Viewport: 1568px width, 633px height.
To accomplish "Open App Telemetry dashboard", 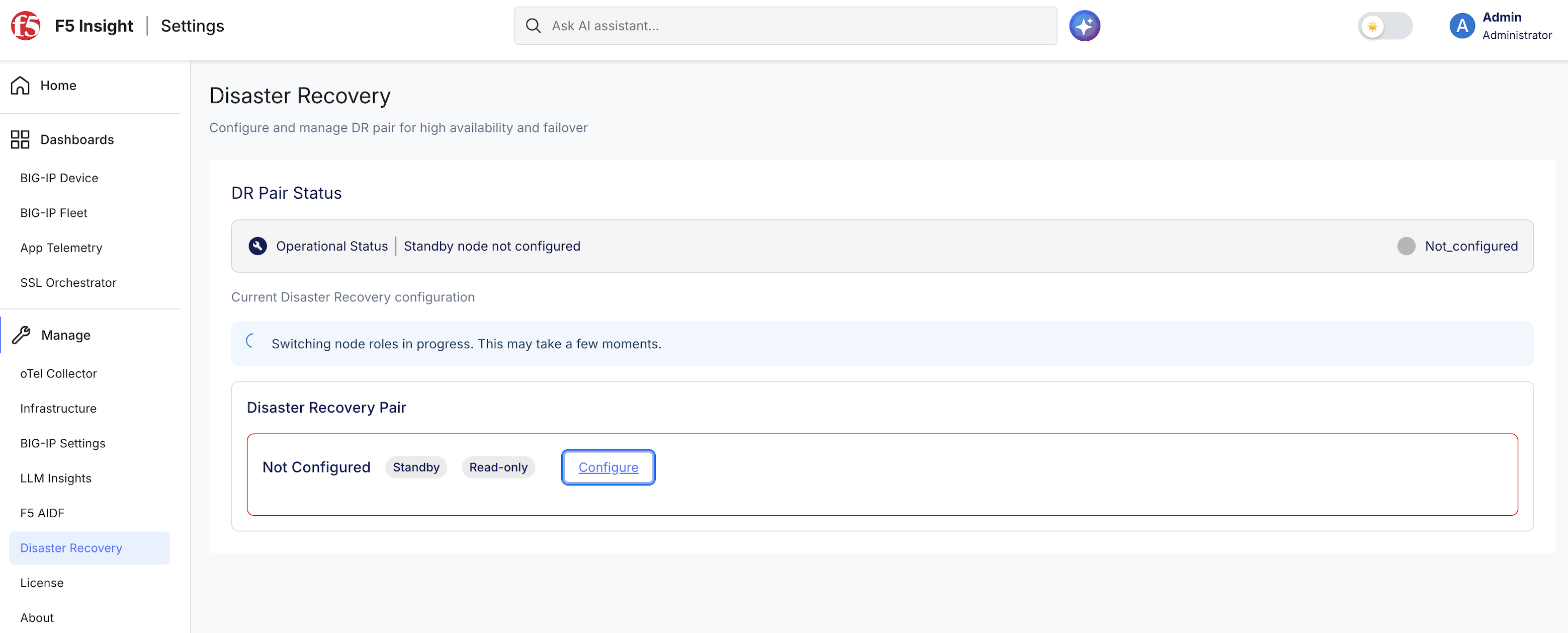I will click(61, 248).
